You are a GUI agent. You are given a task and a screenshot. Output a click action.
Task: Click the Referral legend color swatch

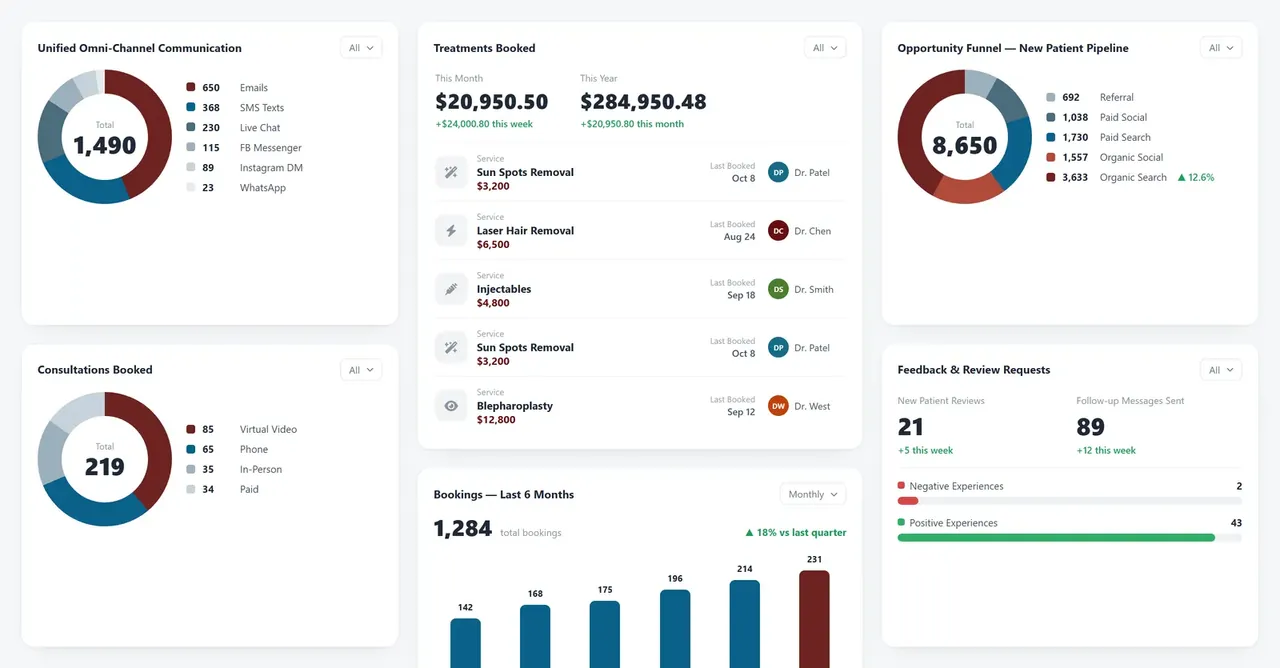pyautogui.click(x=1051, y=97)
